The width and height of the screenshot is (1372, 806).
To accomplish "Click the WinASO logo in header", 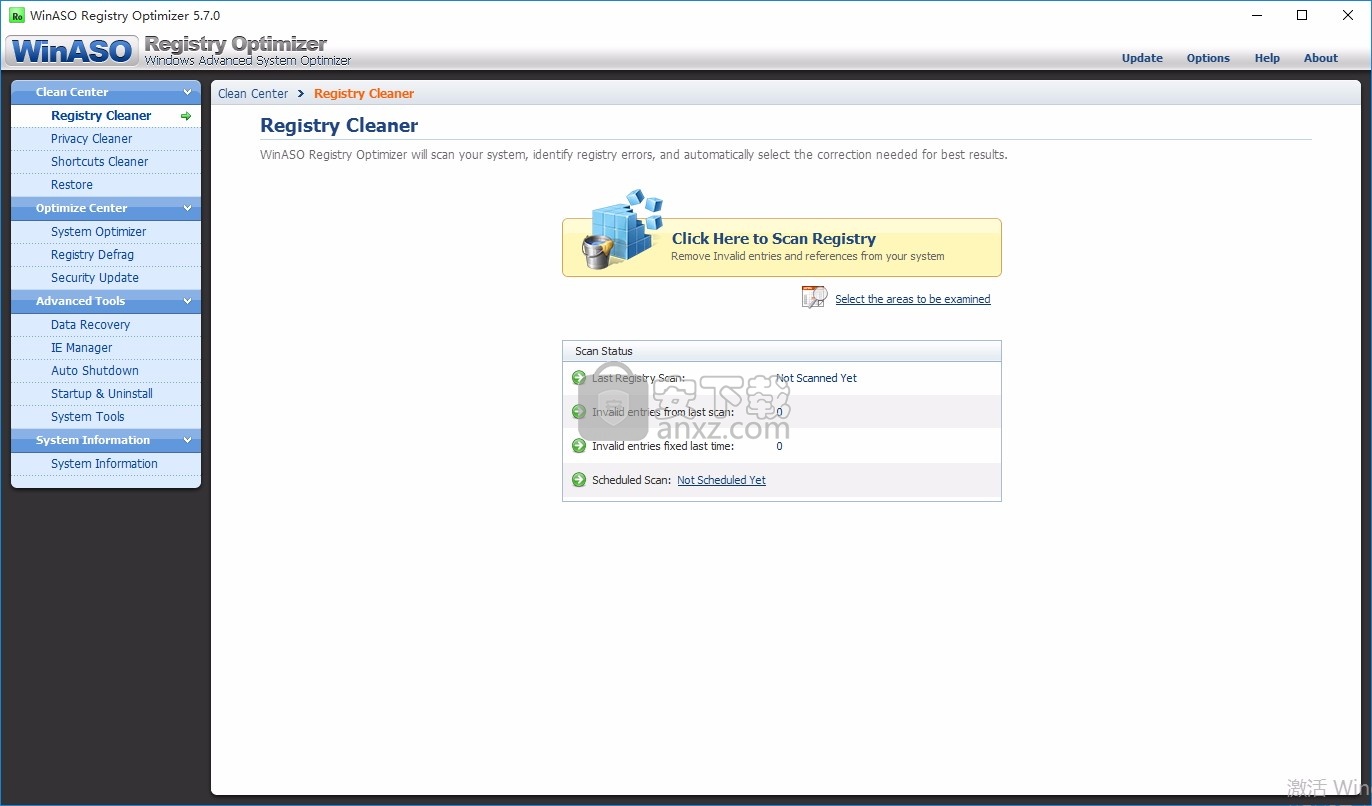I will tap(72, 51).
